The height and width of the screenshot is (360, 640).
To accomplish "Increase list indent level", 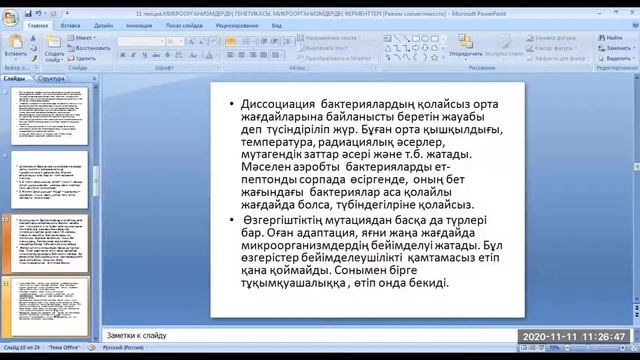I will (x=275, y=42).
